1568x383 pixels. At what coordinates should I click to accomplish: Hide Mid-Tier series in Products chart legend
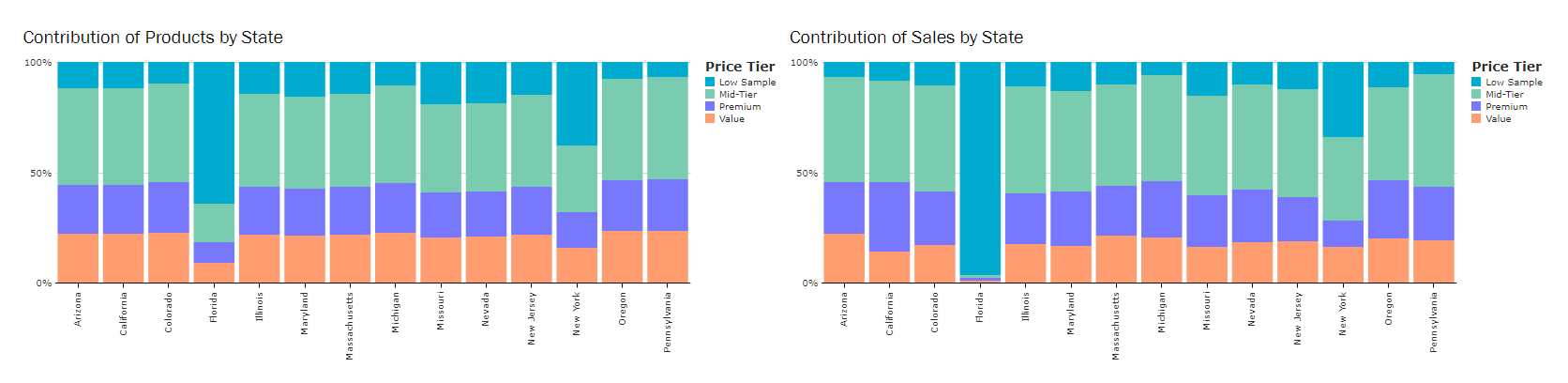[737, 95]
